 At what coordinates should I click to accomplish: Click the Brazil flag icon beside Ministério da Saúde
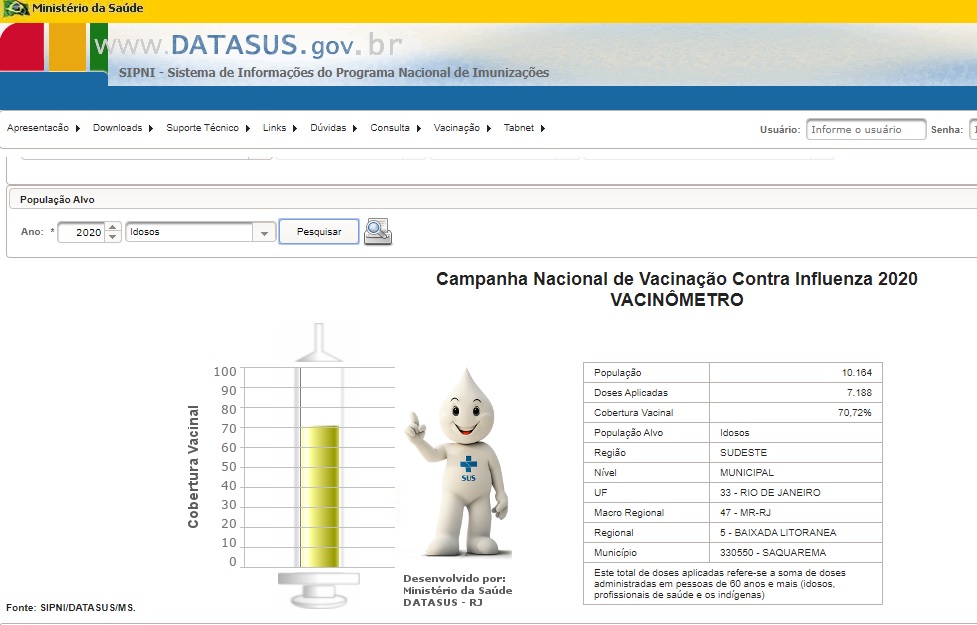16,9
